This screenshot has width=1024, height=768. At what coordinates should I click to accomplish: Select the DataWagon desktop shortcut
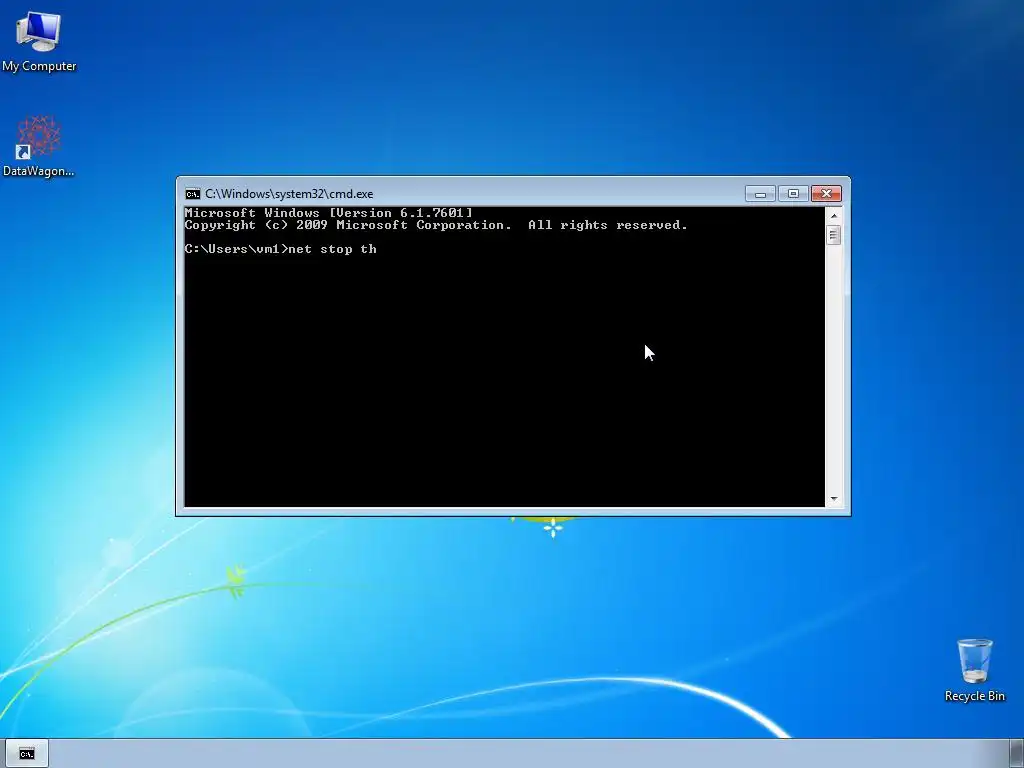(x=39, y=146)
